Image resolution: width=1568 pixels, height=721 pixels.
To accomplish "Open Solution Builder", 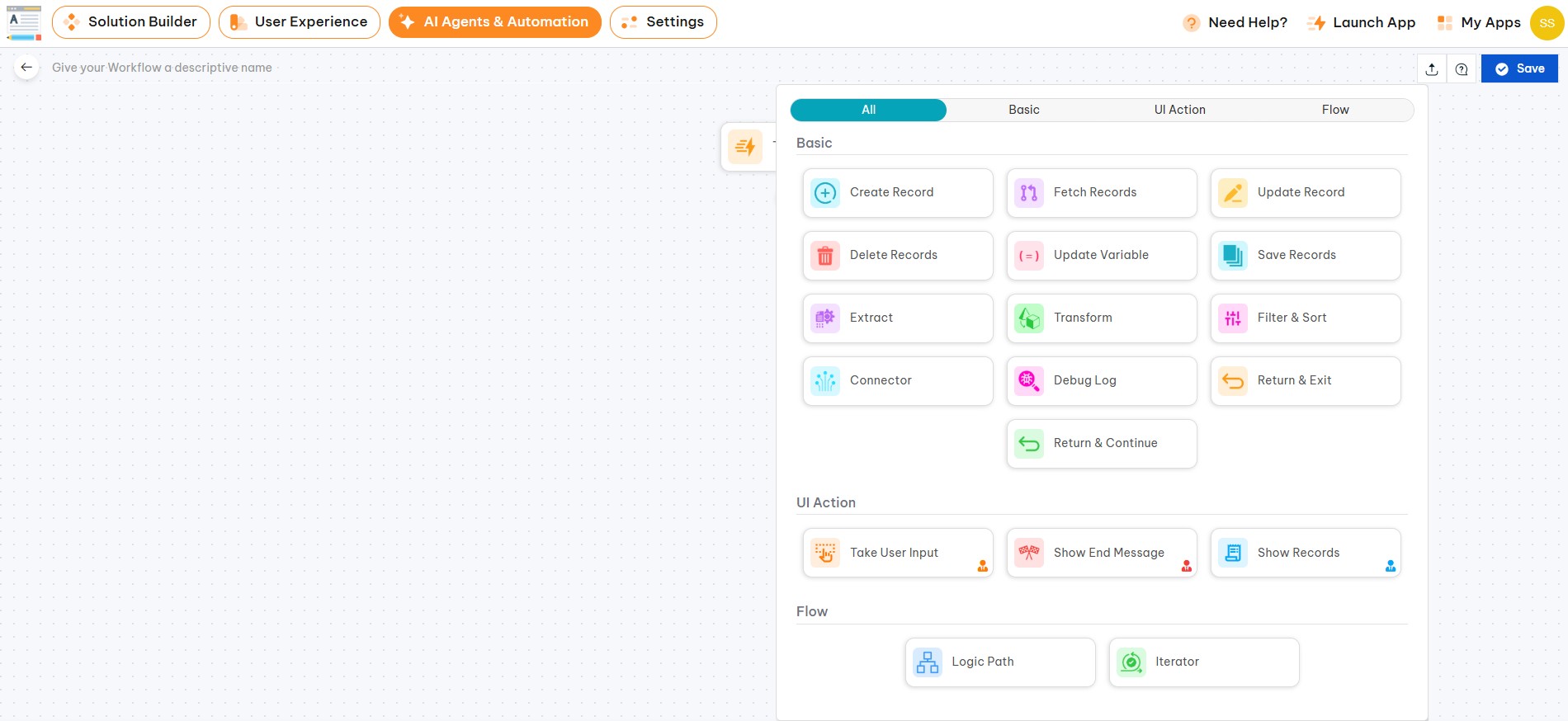I will pos(131,22).
